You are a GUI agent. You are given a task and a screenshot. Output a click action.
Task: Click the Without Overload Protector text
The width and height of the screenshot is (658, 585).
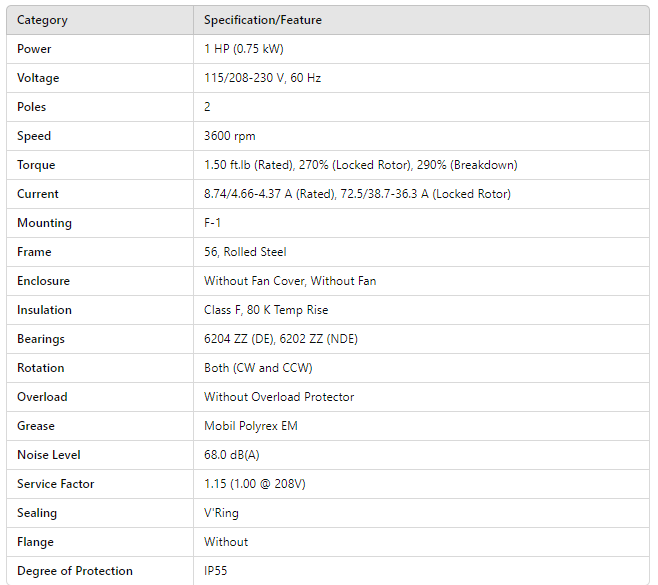tap(279, 397)
